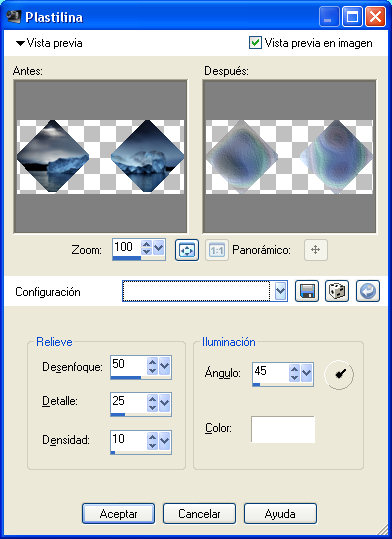Image resolution: width=392 pixels, height=539 pixels.
Task: Randomize parameters with the dice icon
Action: [337, 291]
